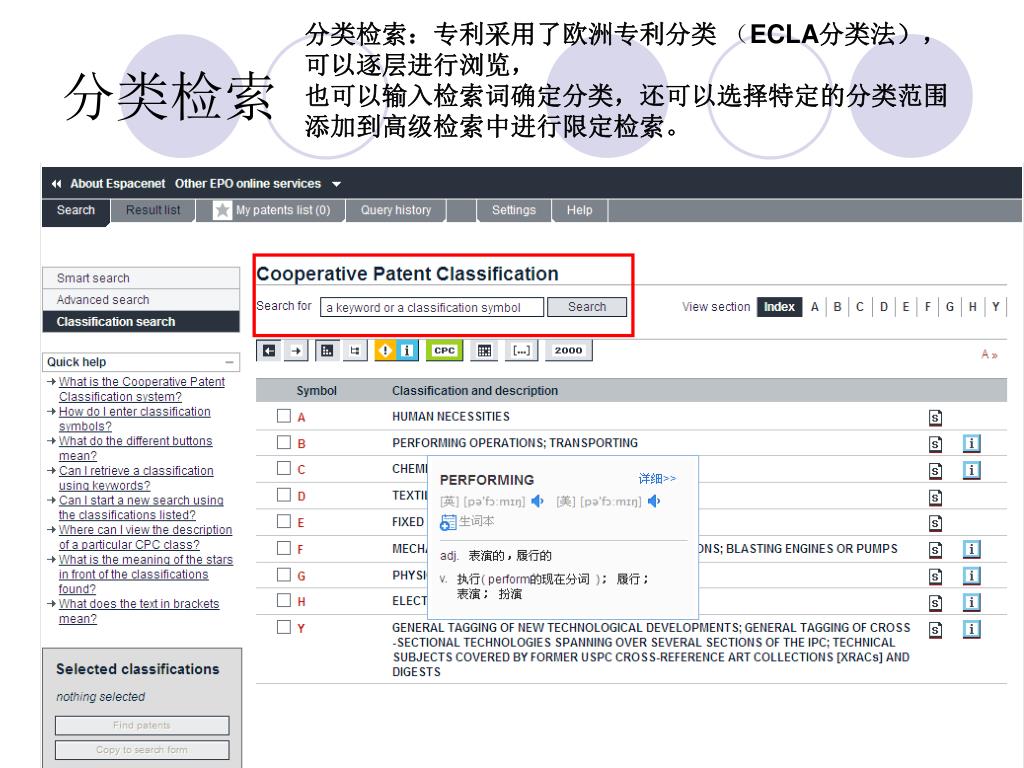The height and width of the screenshot is (768, 1024).
Task: Check the box for section E
Action: [283, 521]
